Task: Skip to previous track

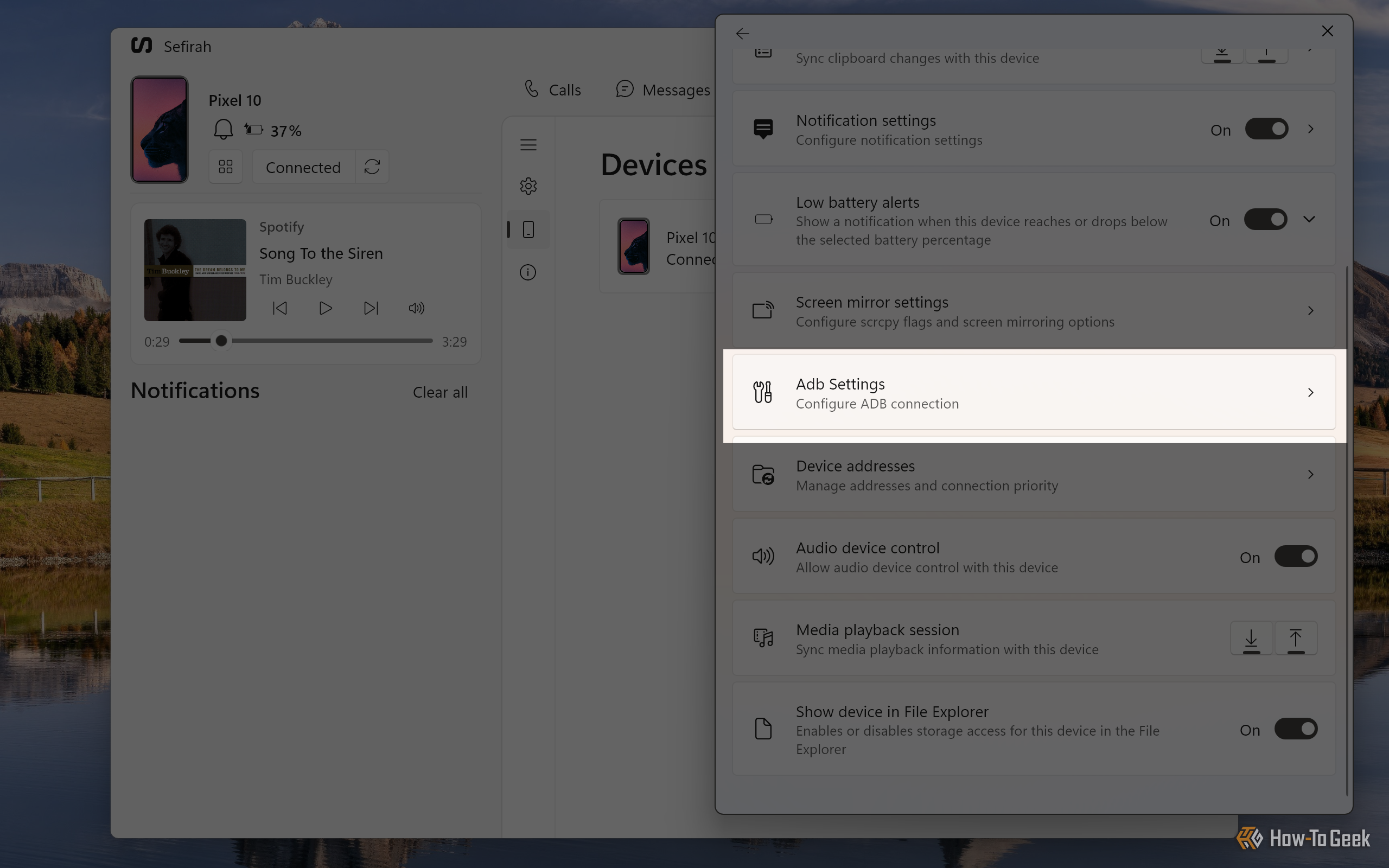Action: [280, 308]
